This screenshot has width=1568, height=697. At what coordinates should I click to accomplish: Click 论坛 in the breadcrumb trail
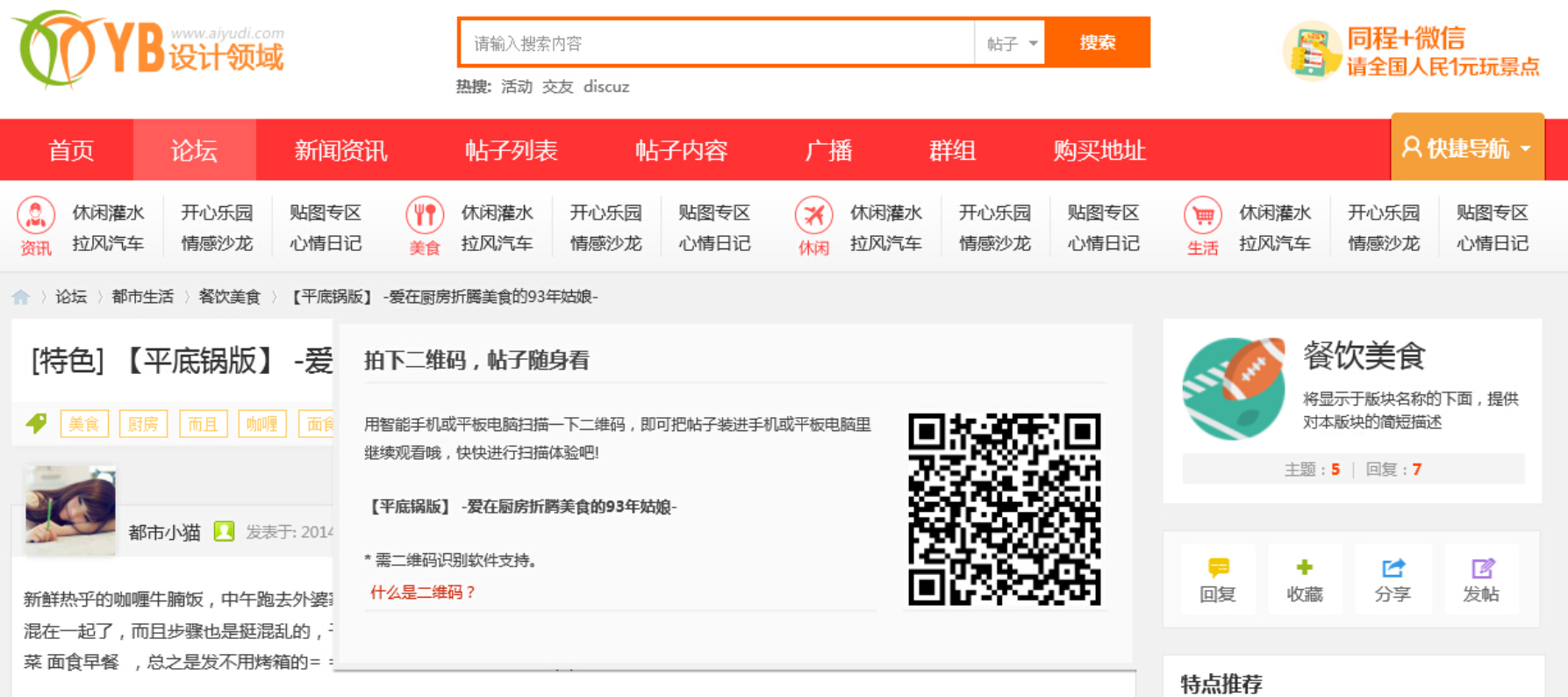click(71, 297)
